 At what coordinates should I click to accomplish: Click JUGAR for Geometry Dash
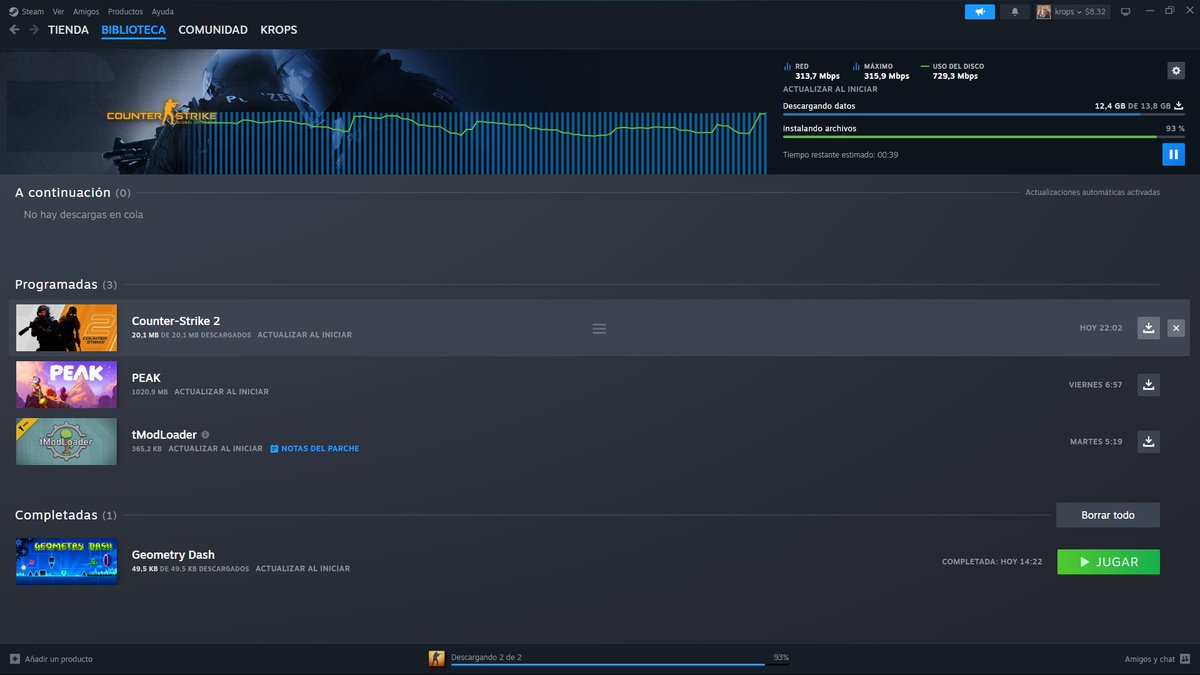coord(1108,562)
